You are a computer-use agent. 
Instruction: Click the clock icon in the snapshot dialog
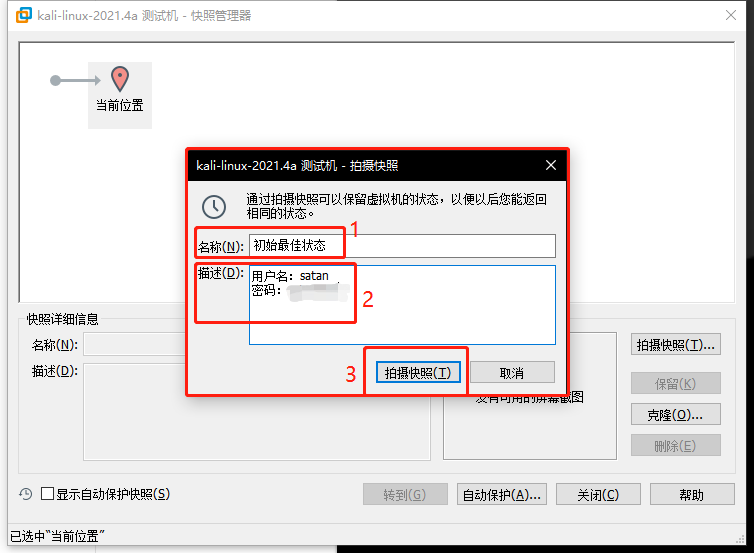(214, 207)
